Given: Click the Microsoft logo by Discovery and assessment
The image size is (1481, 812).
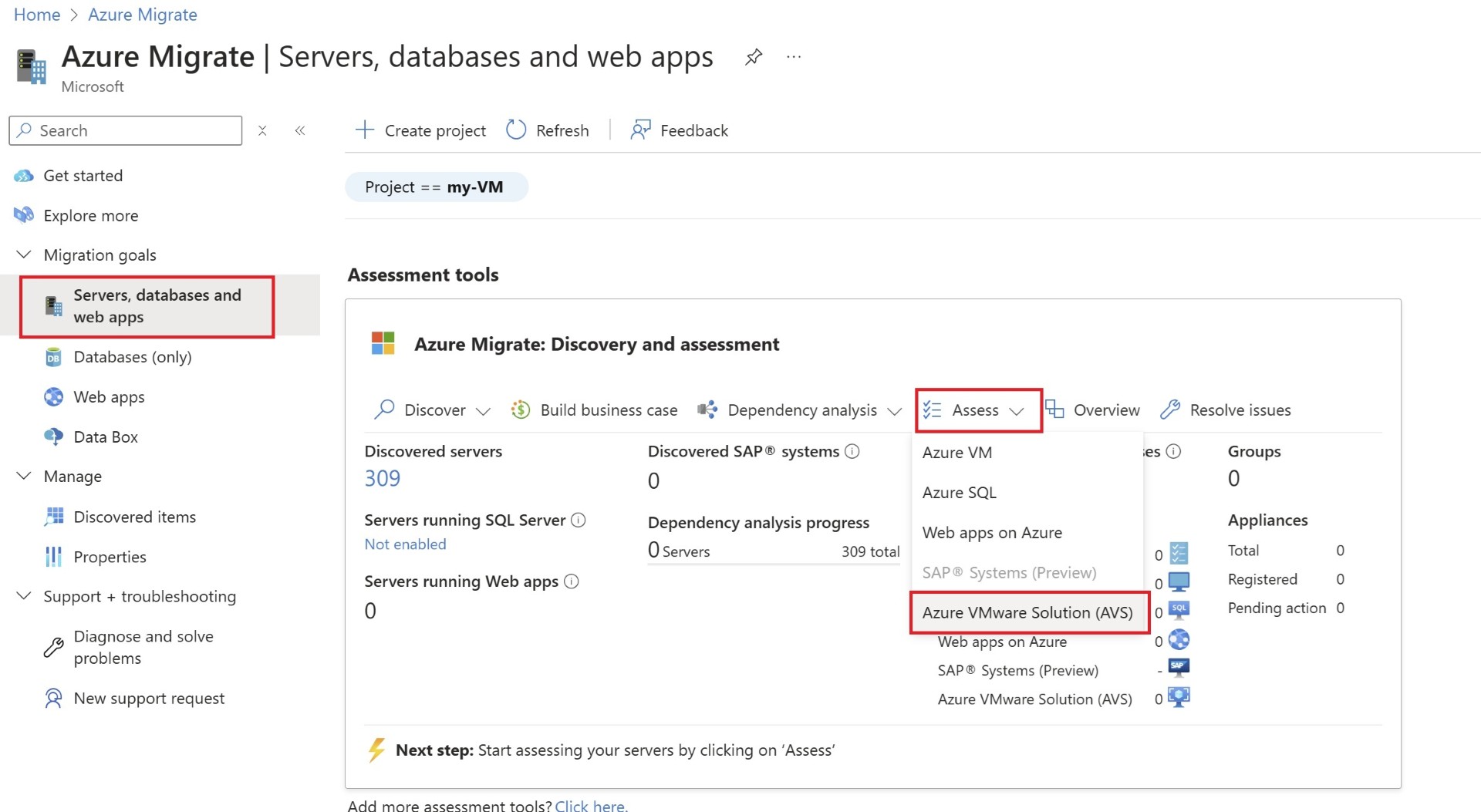Looking at the screenshot, I should coord(383,343).
